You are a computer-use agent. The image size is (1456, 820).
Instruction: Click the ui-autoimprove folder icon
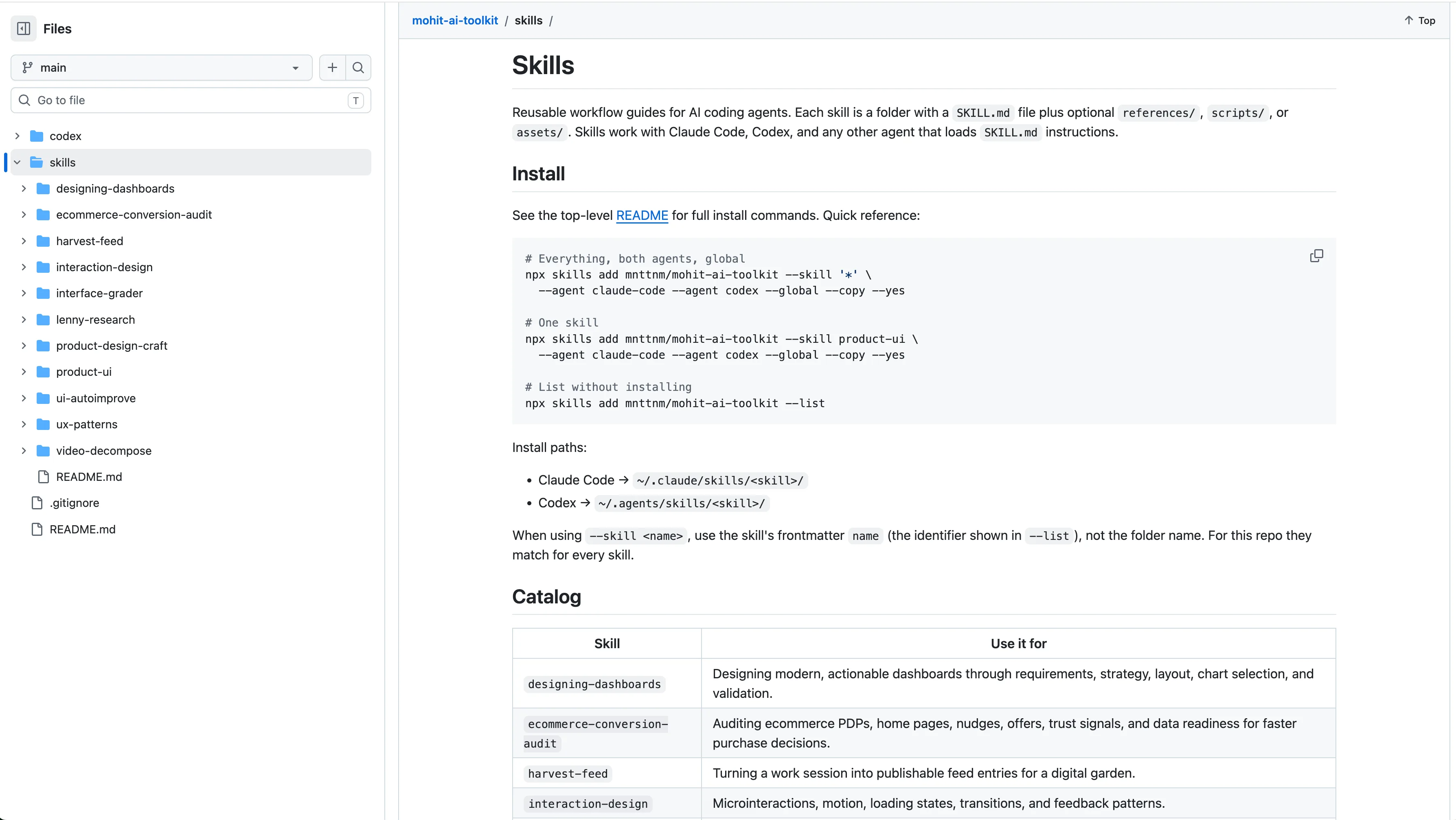coord(43,398)
